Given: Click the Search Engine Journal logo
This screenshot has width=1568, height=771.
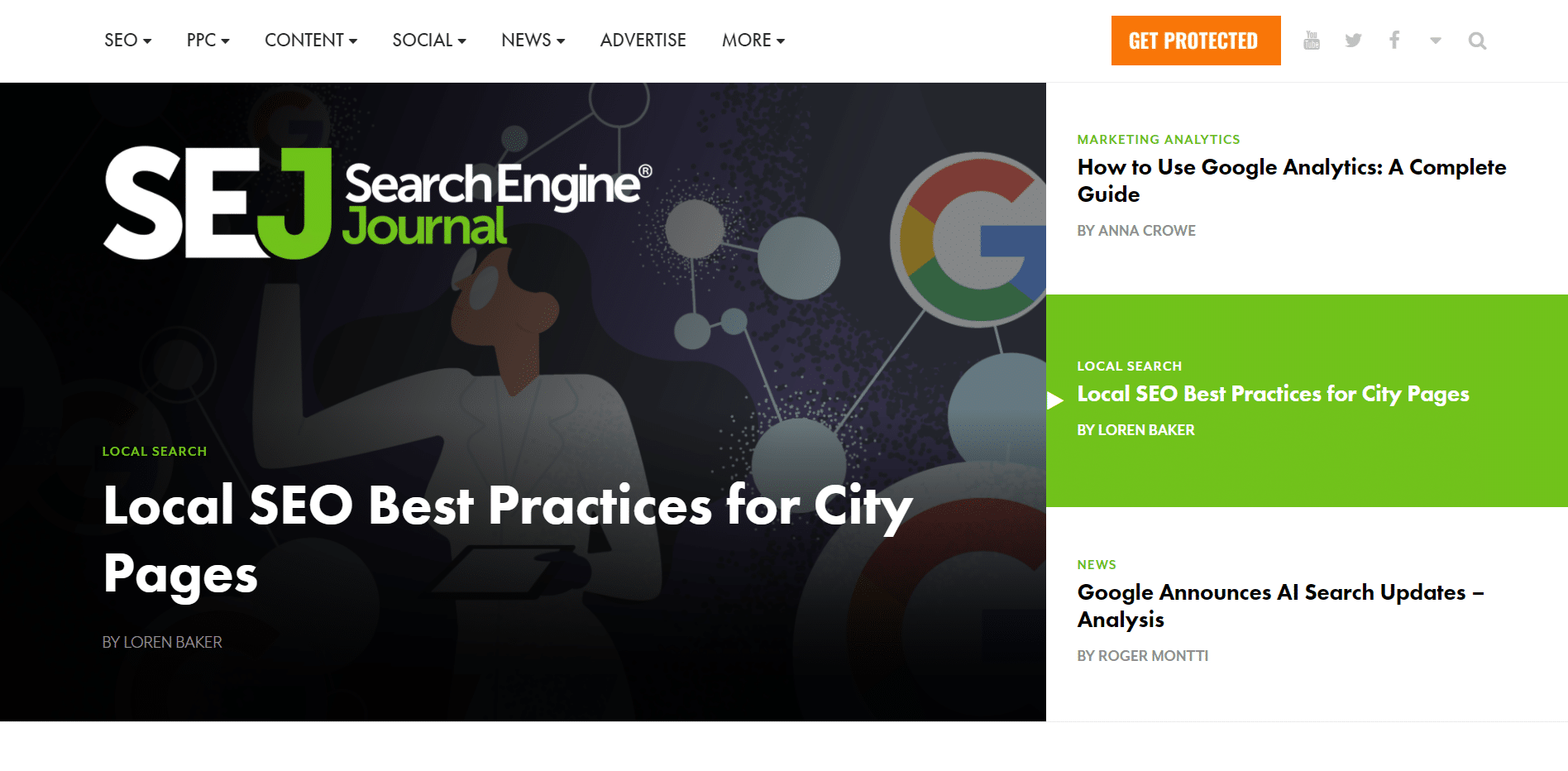Looking at the screenshot, I should [x=378, y=203].
